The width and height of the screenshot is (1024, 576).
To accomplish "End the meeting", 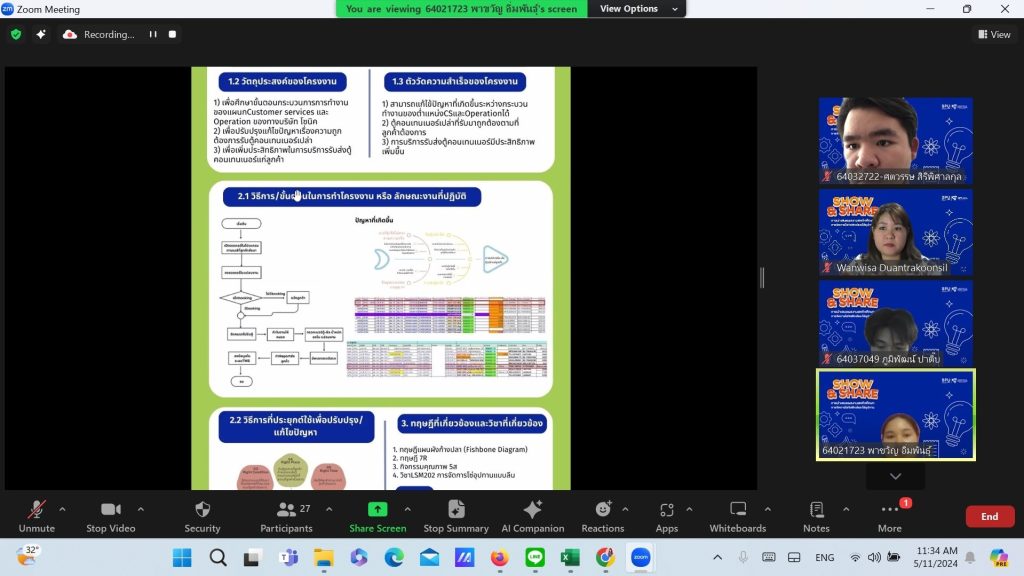I will click(990, 517).
